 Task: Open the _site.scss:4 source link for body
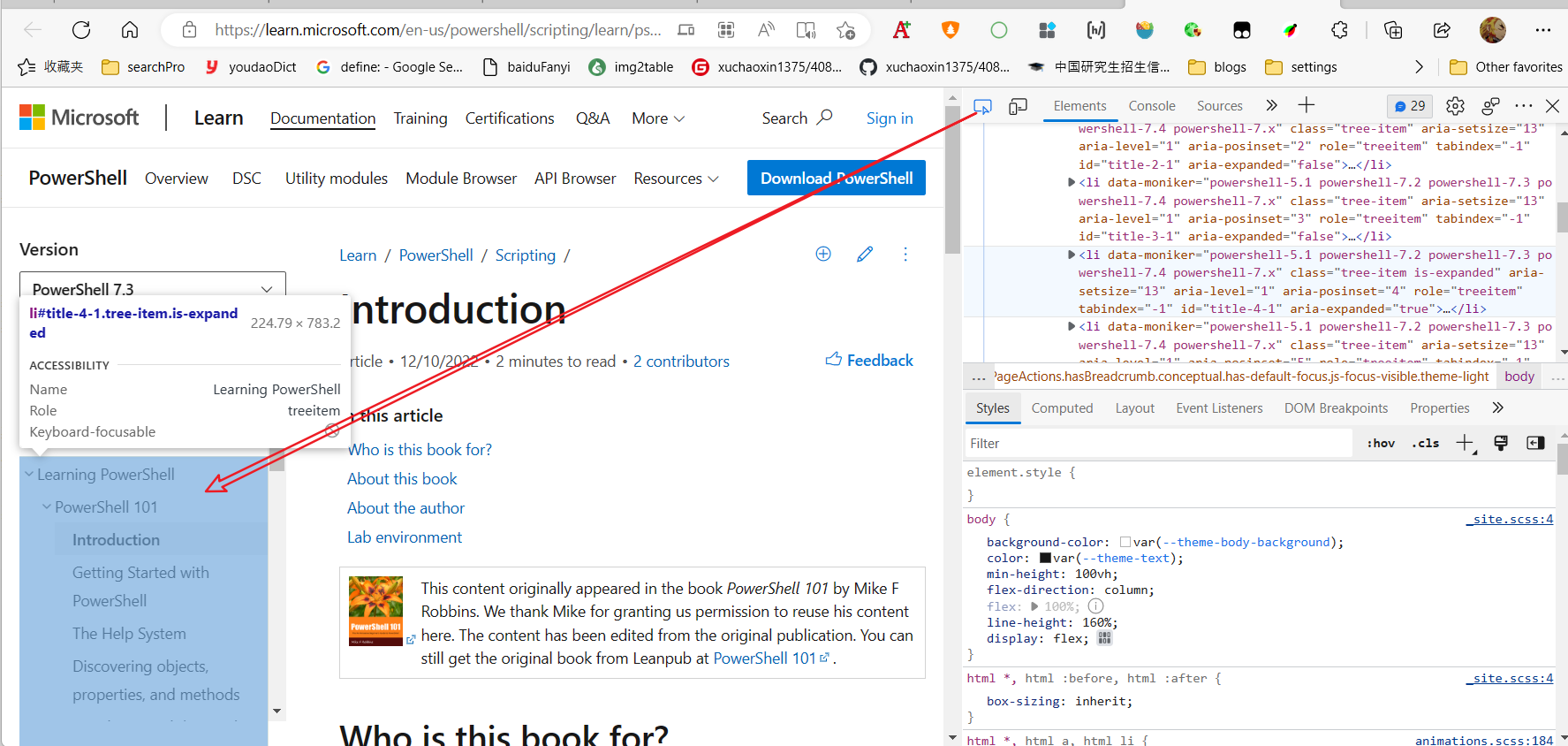click(1510, 519)
